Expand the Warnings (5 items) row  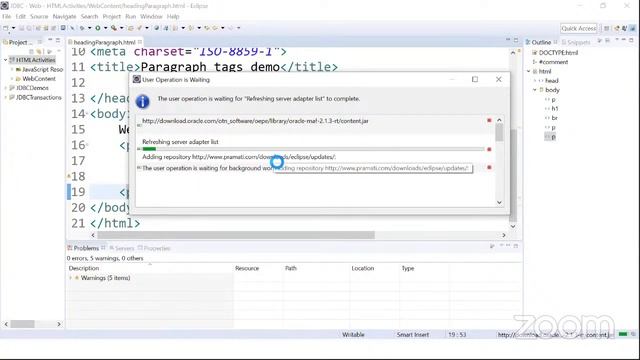[71, 278]
